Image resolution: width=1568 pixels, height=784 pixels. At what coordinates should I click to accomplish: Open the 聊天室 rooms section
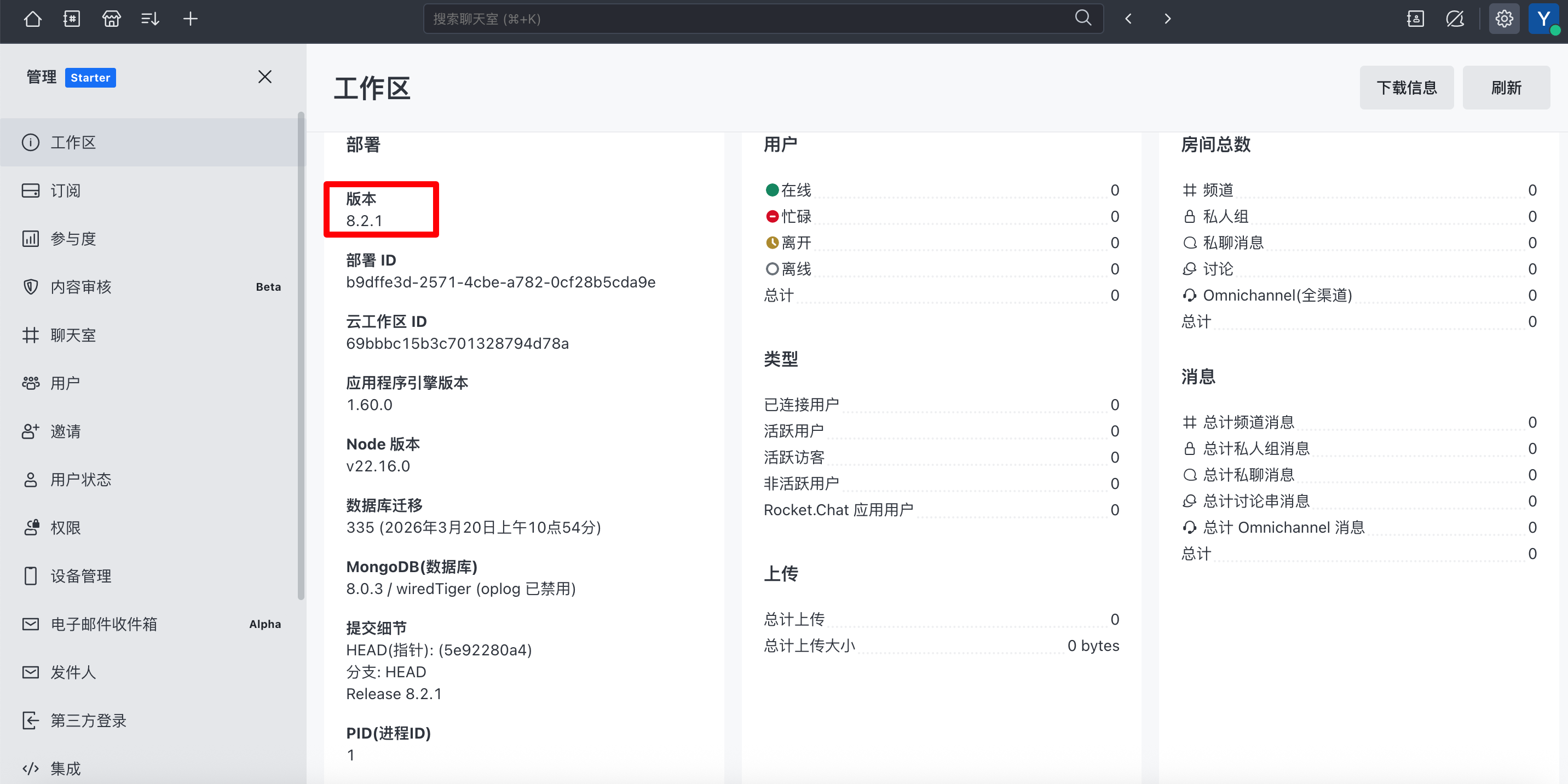pos(73,335)
